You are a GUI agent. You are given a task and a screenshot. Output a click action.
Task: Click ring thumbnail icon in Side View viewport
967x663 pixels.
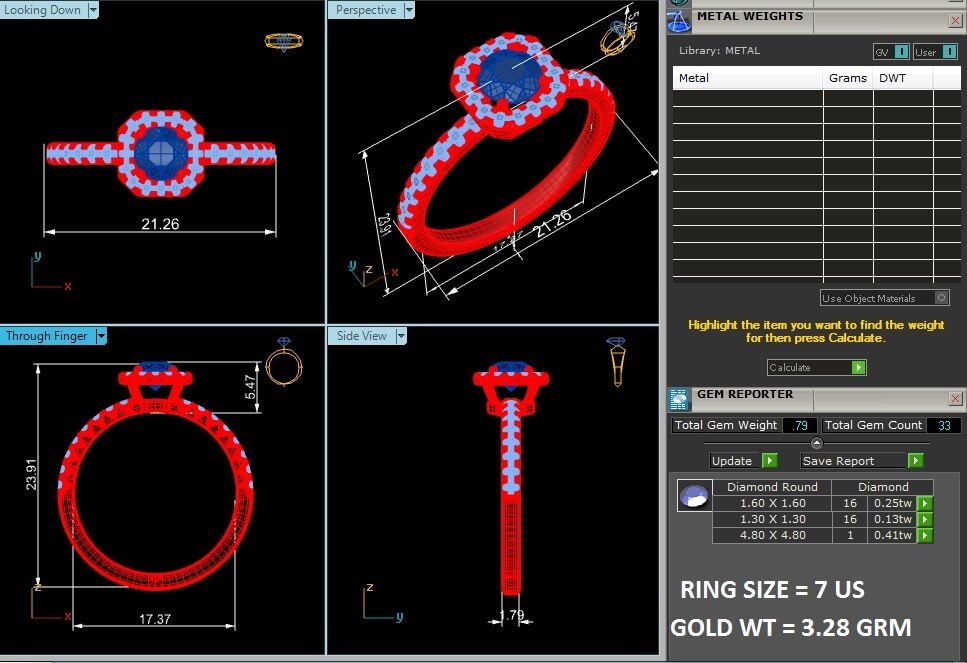618,362
